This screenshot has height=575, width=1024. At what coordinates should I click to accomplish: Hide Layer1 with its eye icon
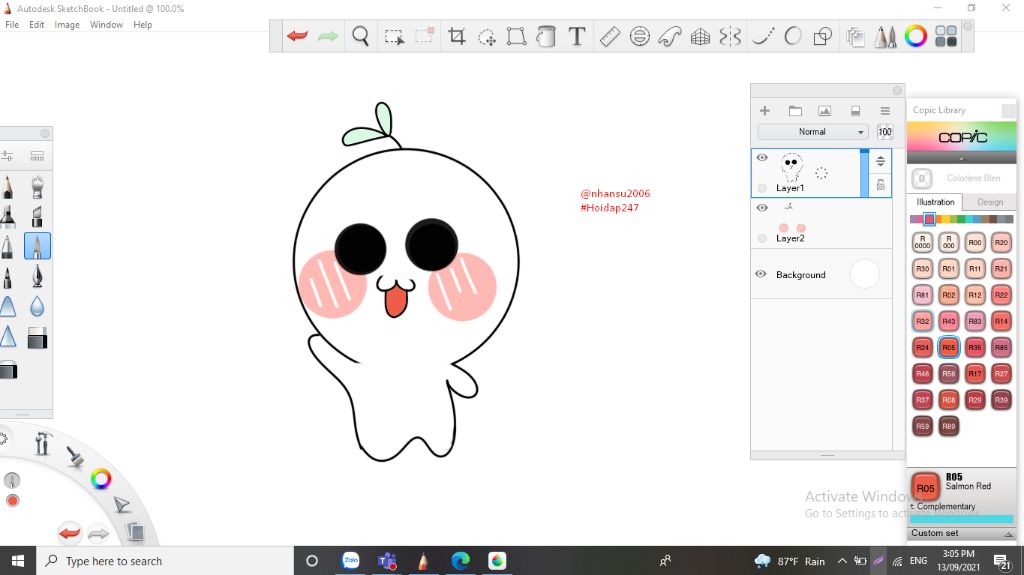coord(762,157)
